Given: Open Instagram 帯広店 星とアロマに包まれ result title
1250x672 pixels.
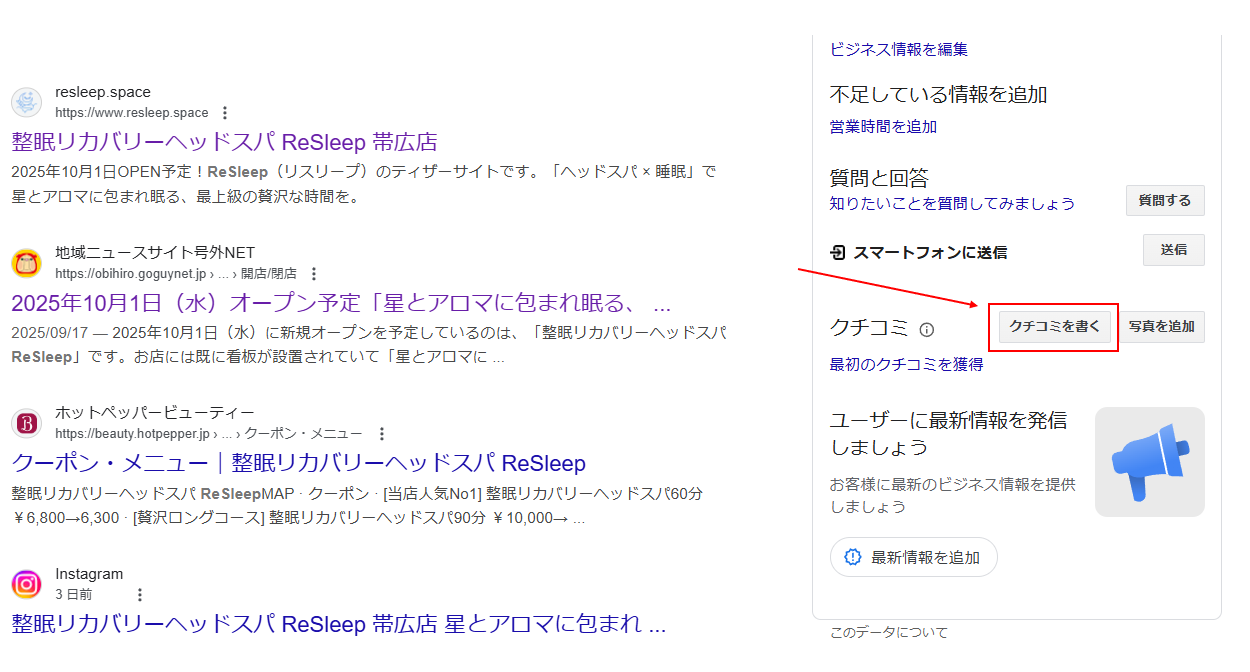Looking at the screenshot, I should tap(339, 625).
